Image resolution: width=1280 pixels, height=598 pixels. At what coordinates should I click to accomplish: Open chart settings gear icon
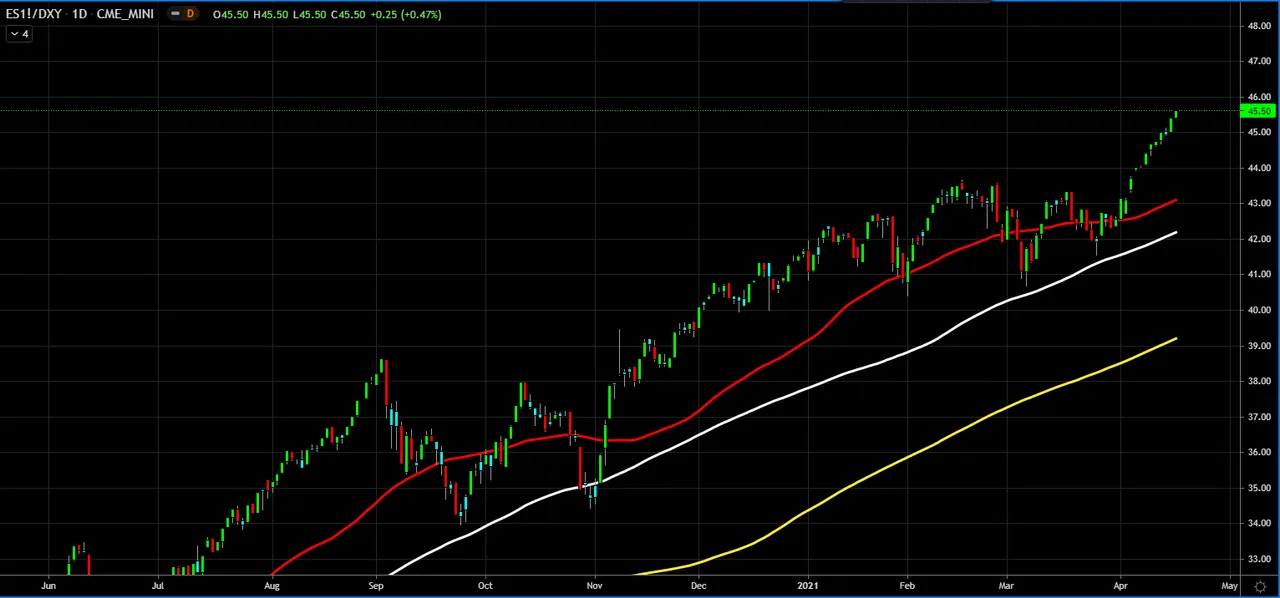1260,587
